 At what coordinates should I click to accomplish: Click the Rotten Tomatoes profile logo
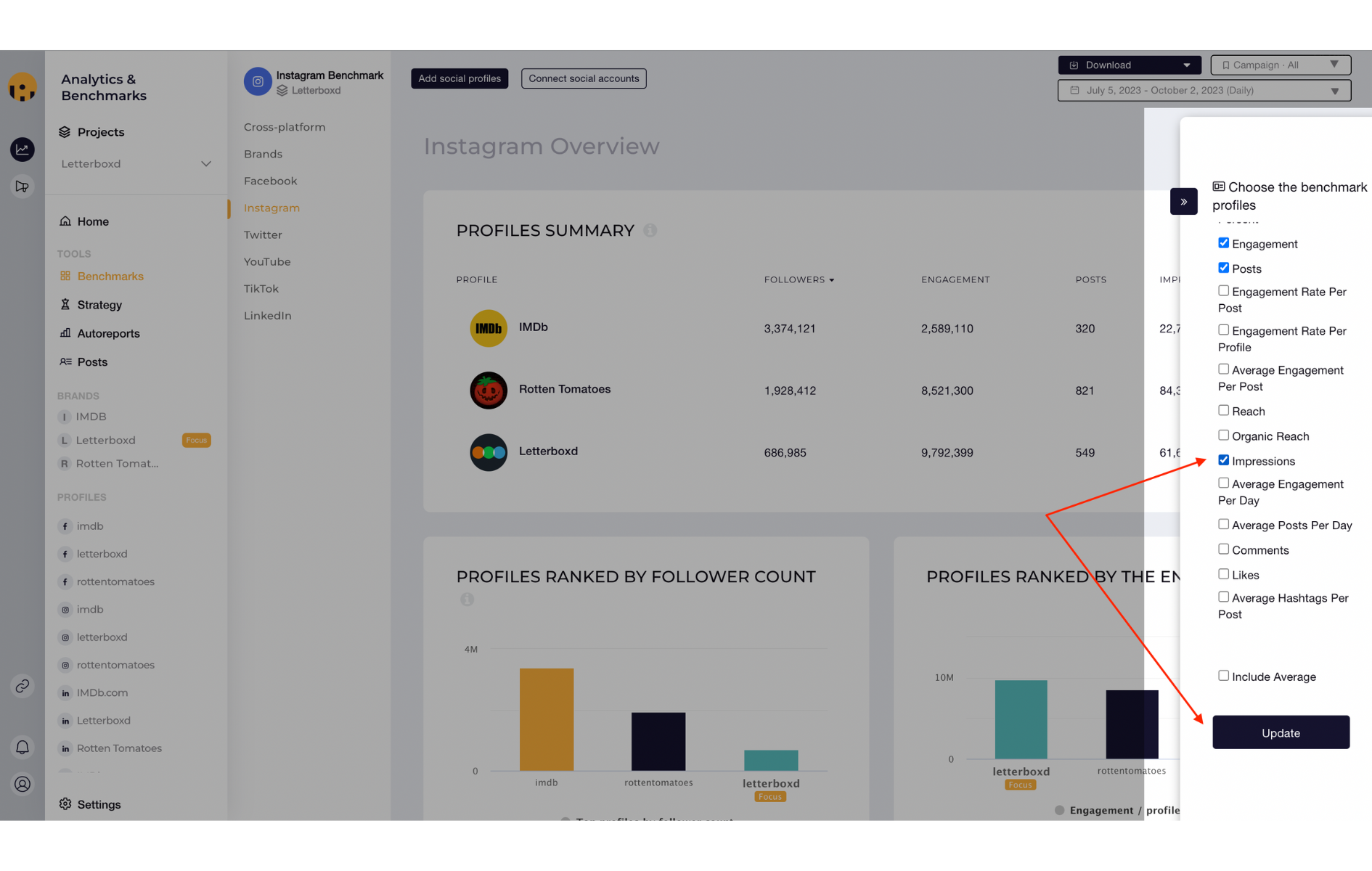point(489,390)
